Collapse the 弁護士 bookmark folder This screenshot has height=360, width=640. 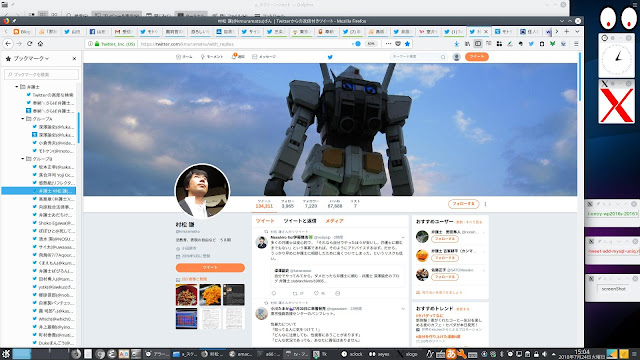click(17, 87)
